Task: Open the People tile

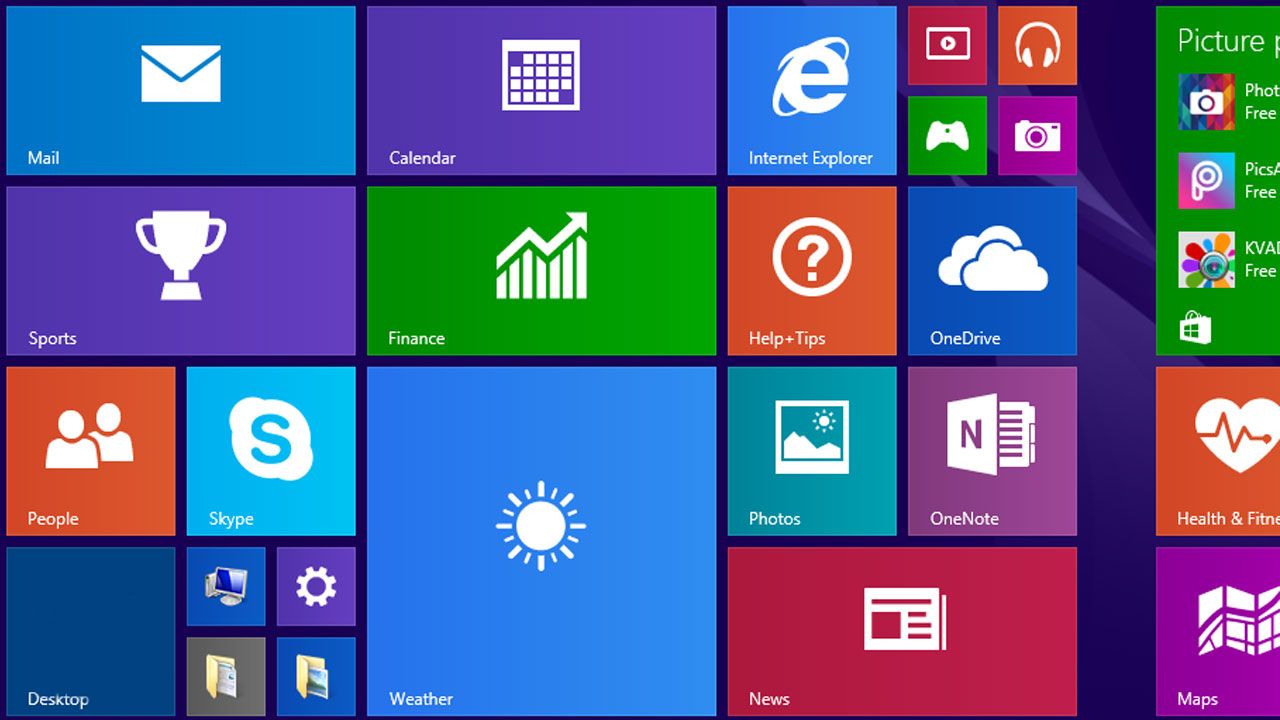Action: click(x=91, y=451)
